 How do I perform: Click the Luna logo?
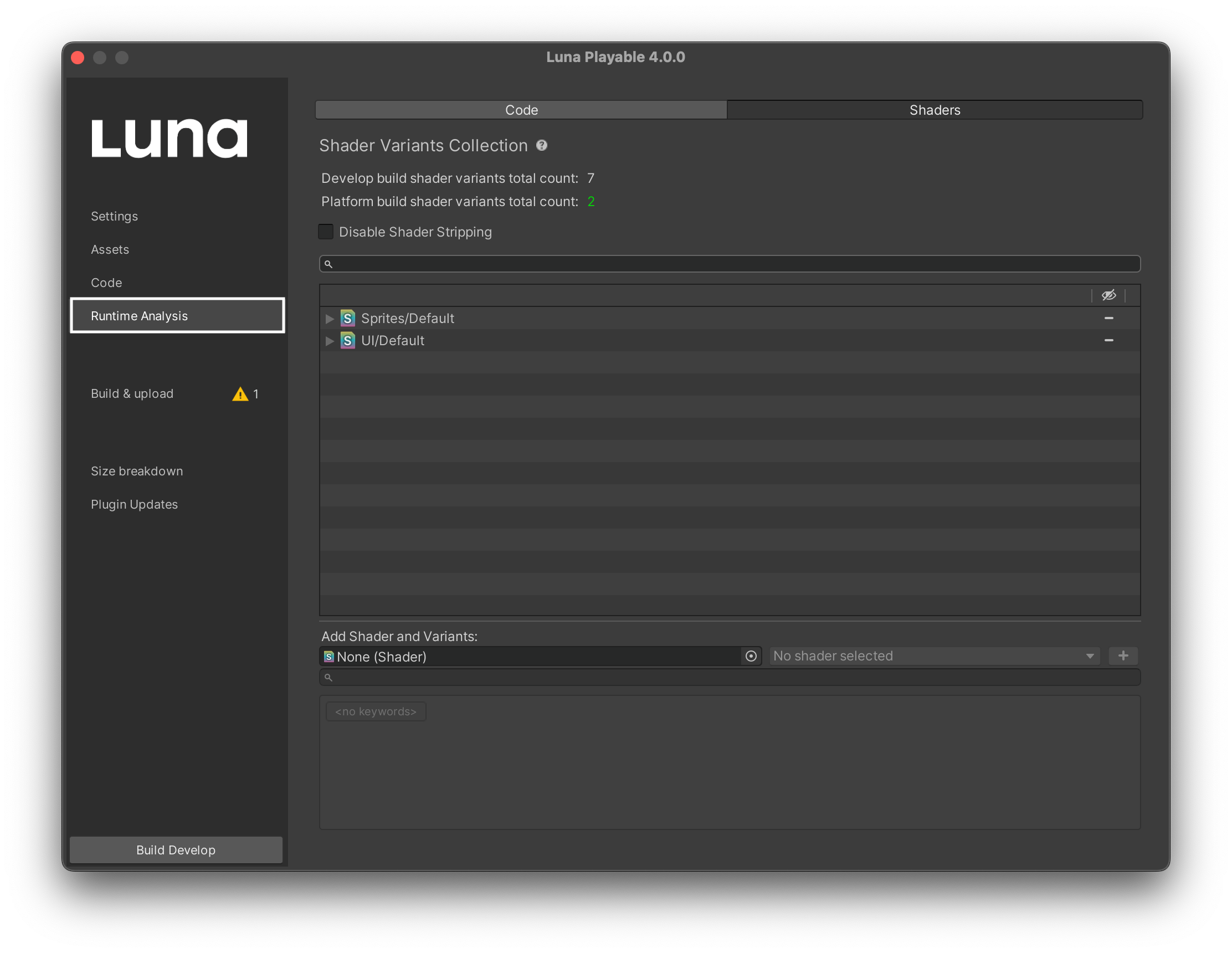click(x=169, y=138)
